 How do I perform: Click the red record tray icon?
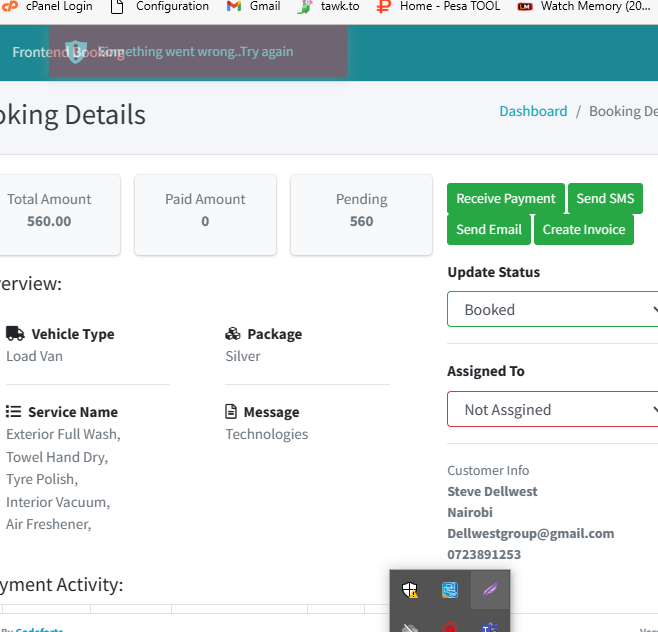coord(450,627)
